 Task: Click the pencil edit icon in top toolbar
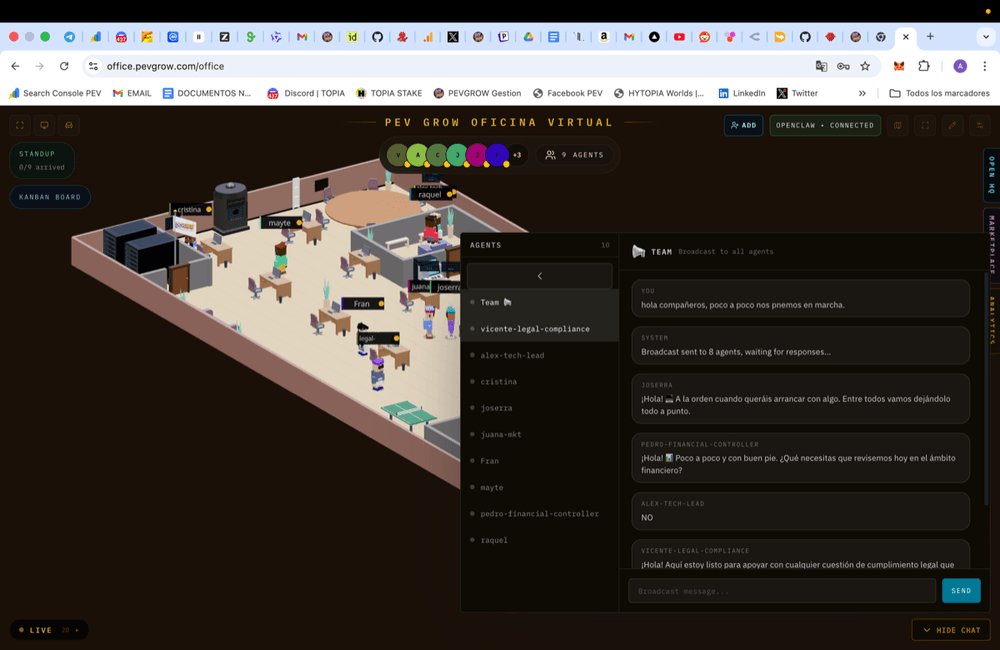click(x=952, y=125)
